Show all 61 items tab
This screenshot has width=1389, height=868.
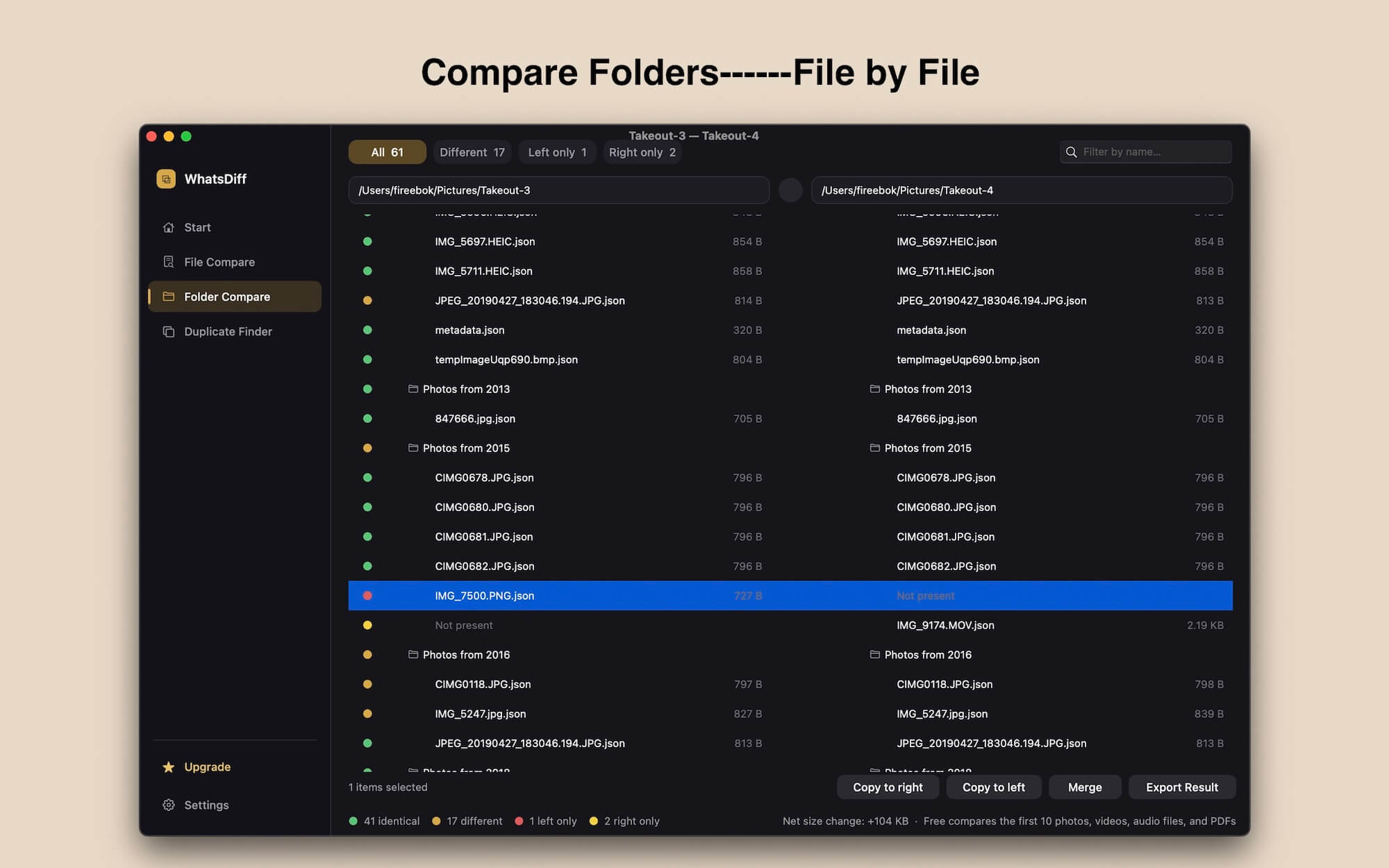click(x=387, y=152)
